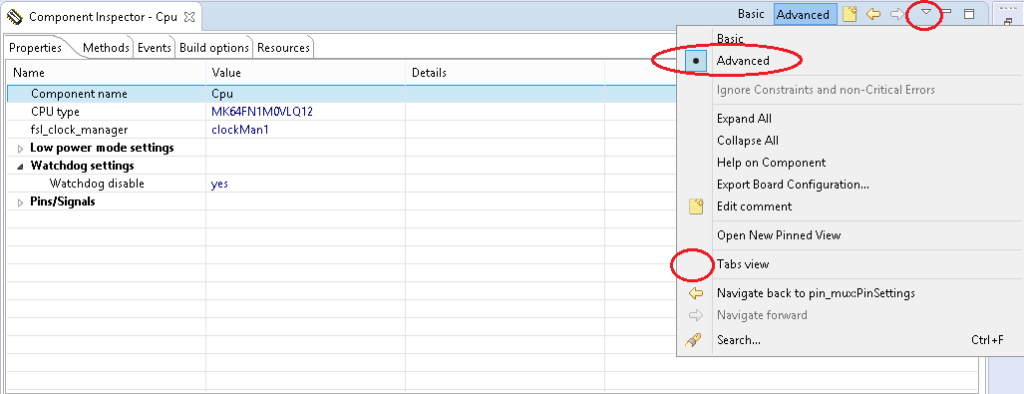
Task: Click the yellow navigate back arrow in the toolbar
Action: click(874, 14)
